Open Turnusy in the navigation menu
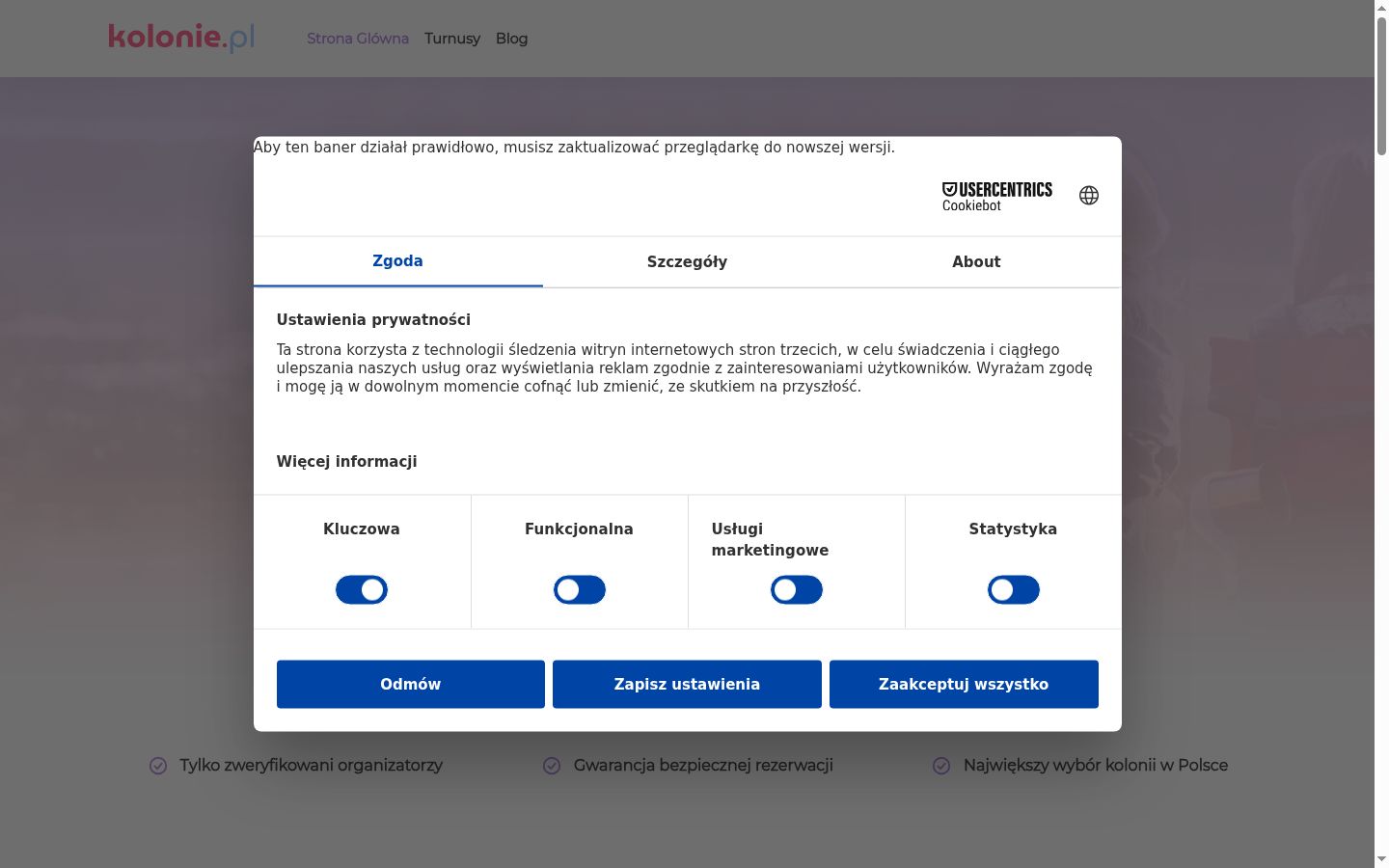Viewport: 1389px width, 868px height. (452, 39)
